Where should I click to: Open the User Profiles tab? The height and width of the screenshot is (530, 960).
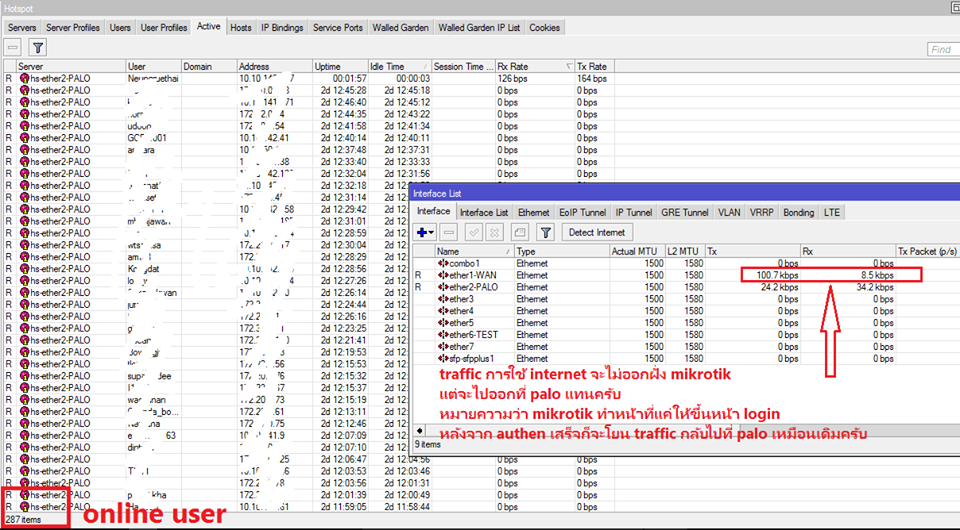pos(163,27)
